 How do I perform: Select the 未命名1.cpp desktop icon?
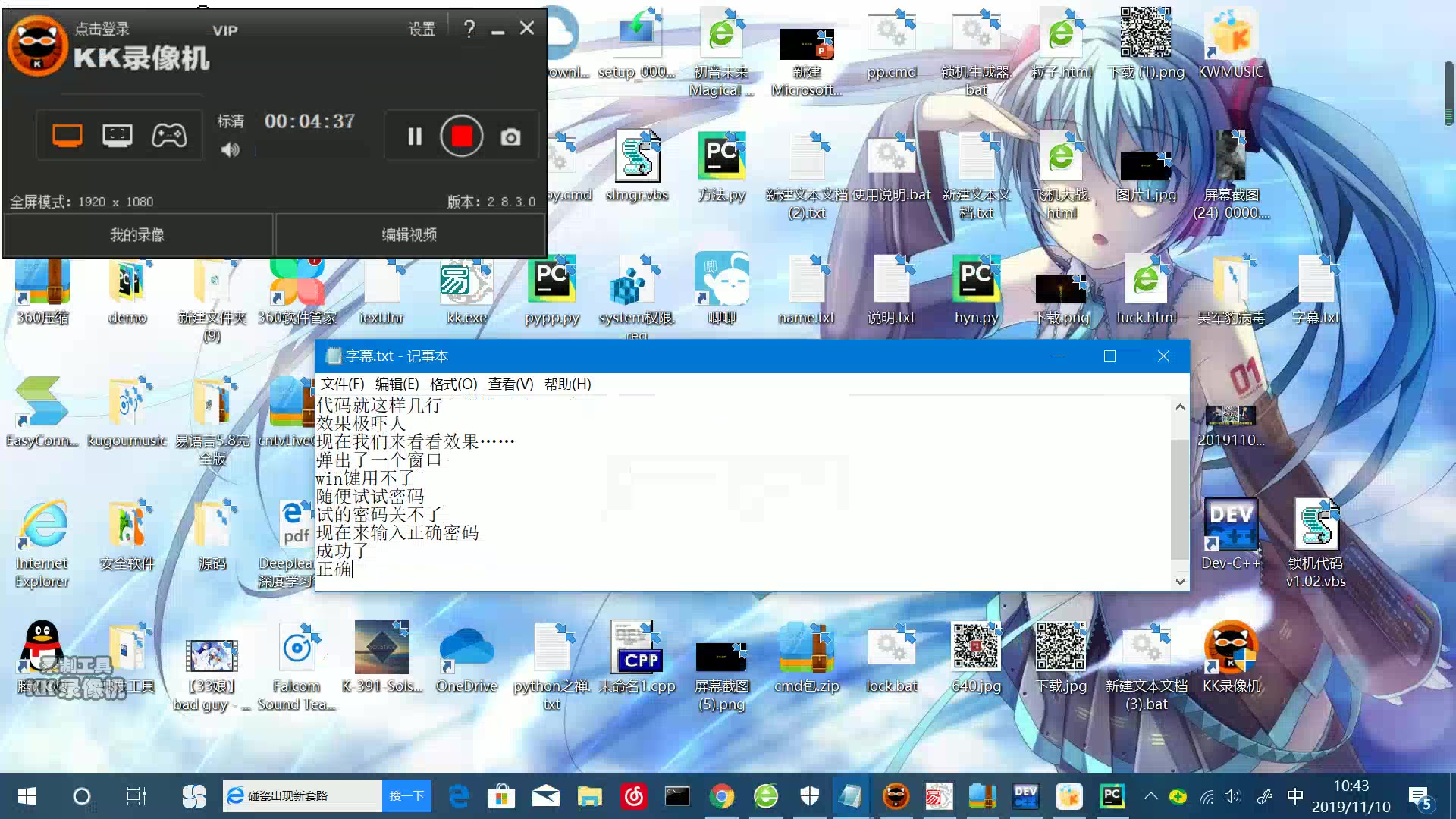click(x=637, y=658)
